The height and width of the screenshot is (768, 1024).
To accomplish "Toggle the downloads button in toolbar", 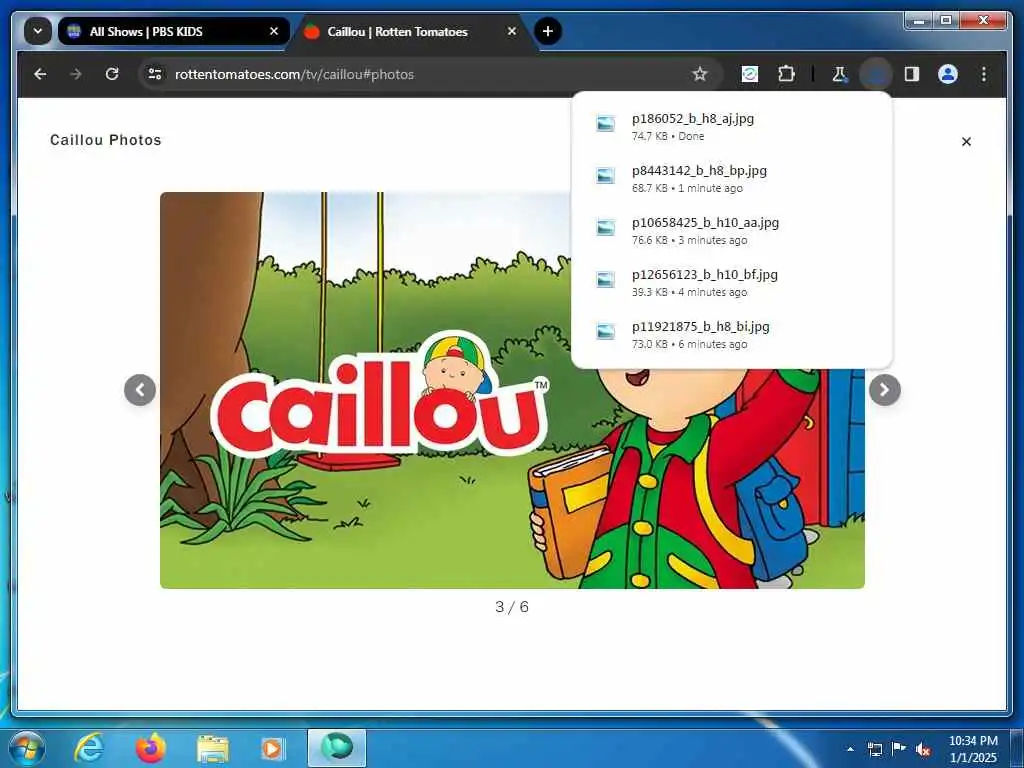I will click(876, 74).
